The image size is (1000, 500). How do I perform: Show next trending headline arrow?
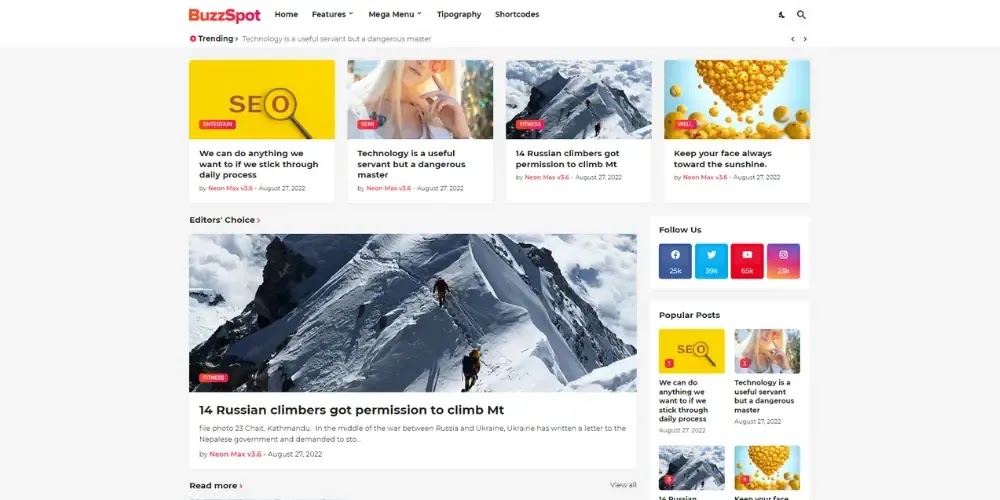pyautogui.click(x=805, y=39)
